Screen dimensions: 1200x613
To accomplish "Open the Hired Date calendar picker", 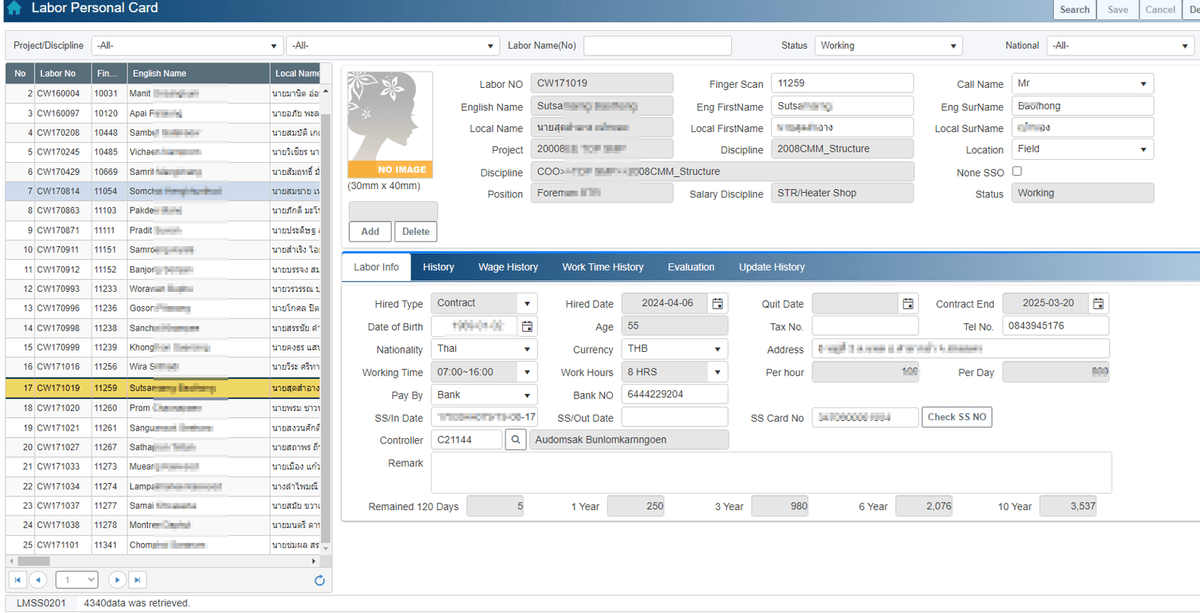I will 717,304.
